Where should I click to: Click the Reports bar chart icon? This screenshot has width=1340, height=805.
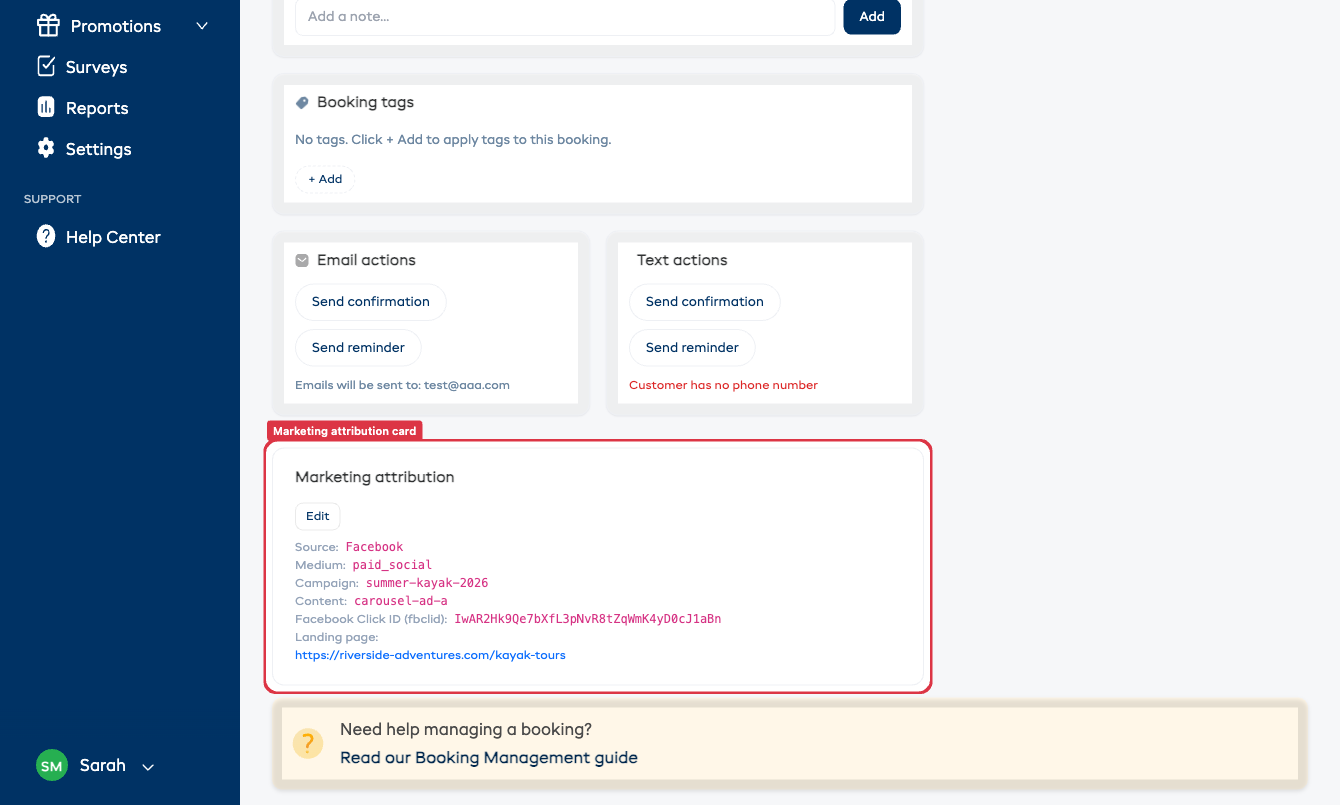click(x=46, y=107)
